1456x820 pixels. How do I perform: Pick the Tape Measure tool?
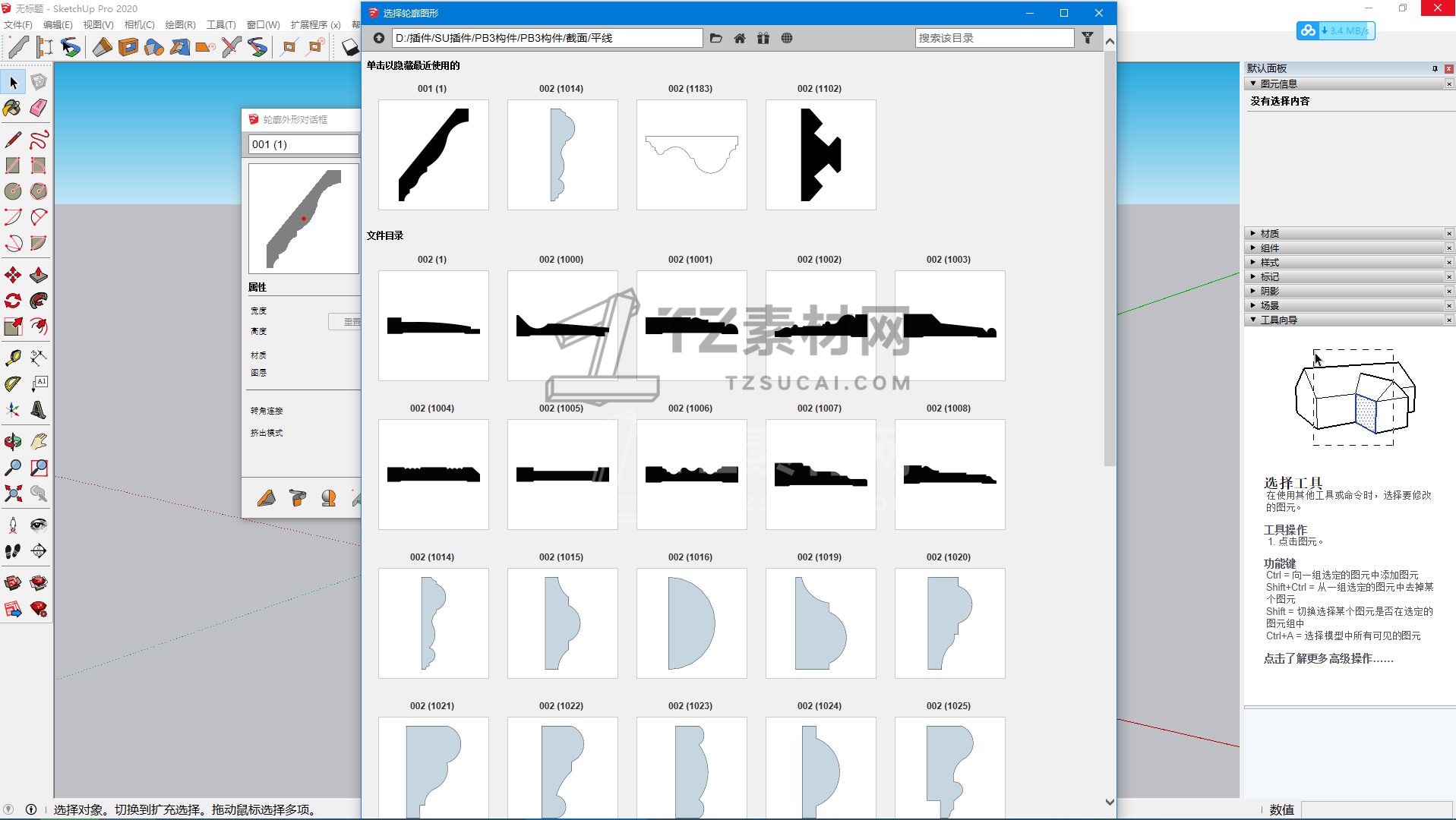(13, 358)
